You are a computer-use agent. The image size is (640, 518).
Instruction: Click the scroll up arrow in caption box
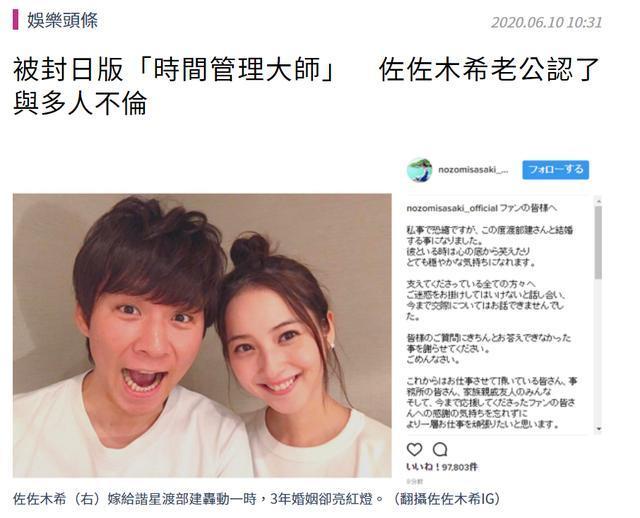pyautogui.click(x=599, y=202)
